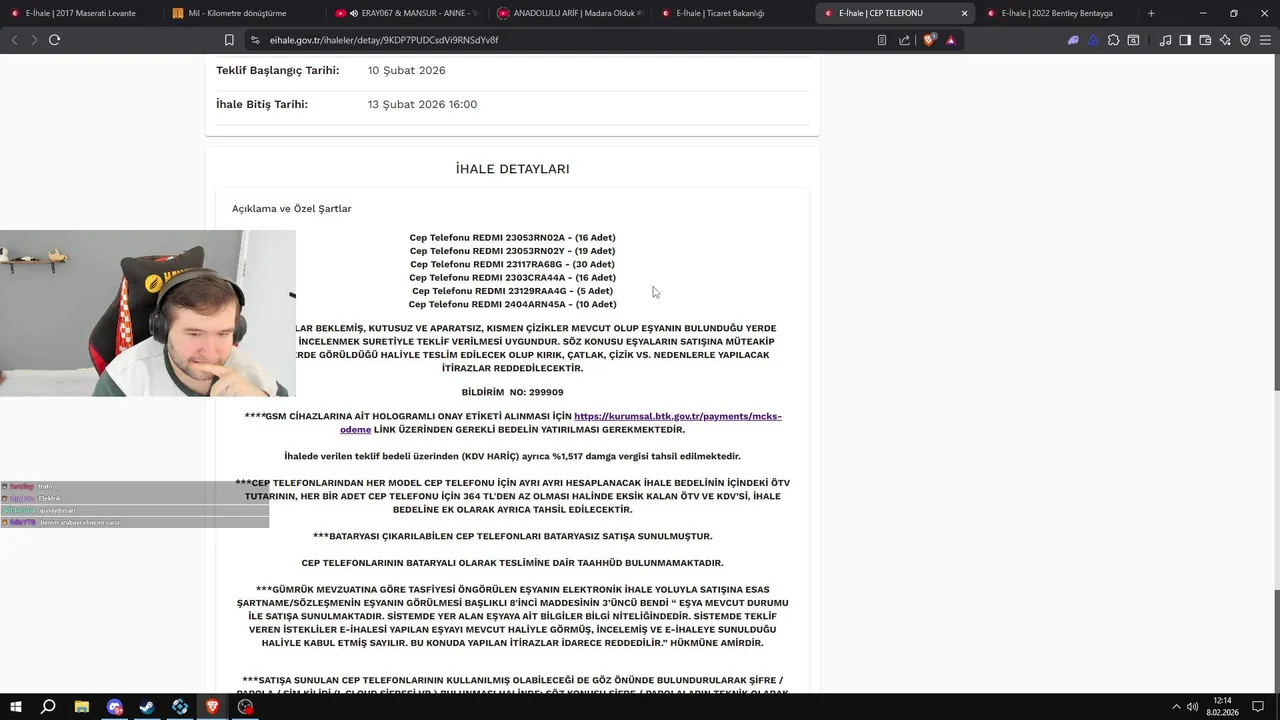Screen dimensions: 1280x720
Task: Open reader mode icon in address bar
Action: (881, 40)
